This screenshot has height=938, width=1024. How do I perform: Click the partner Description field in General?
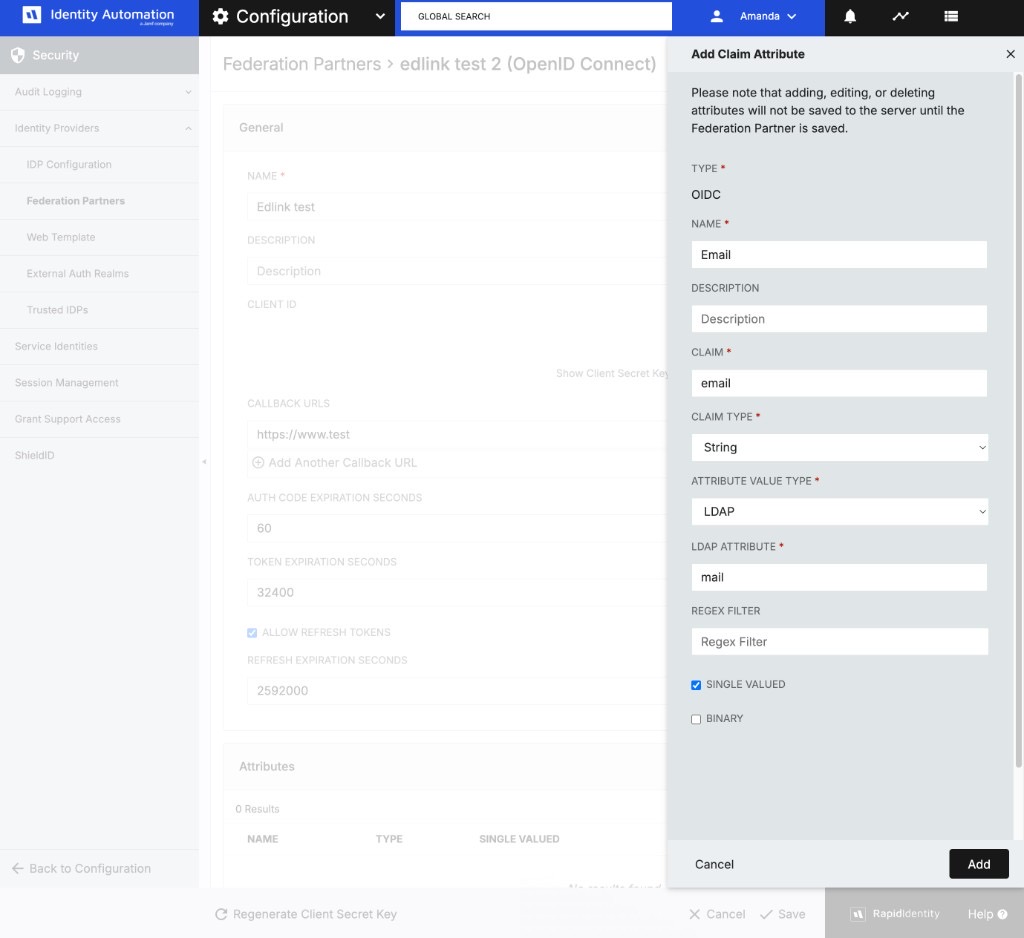pyautogui.click(x=457, y=271)
